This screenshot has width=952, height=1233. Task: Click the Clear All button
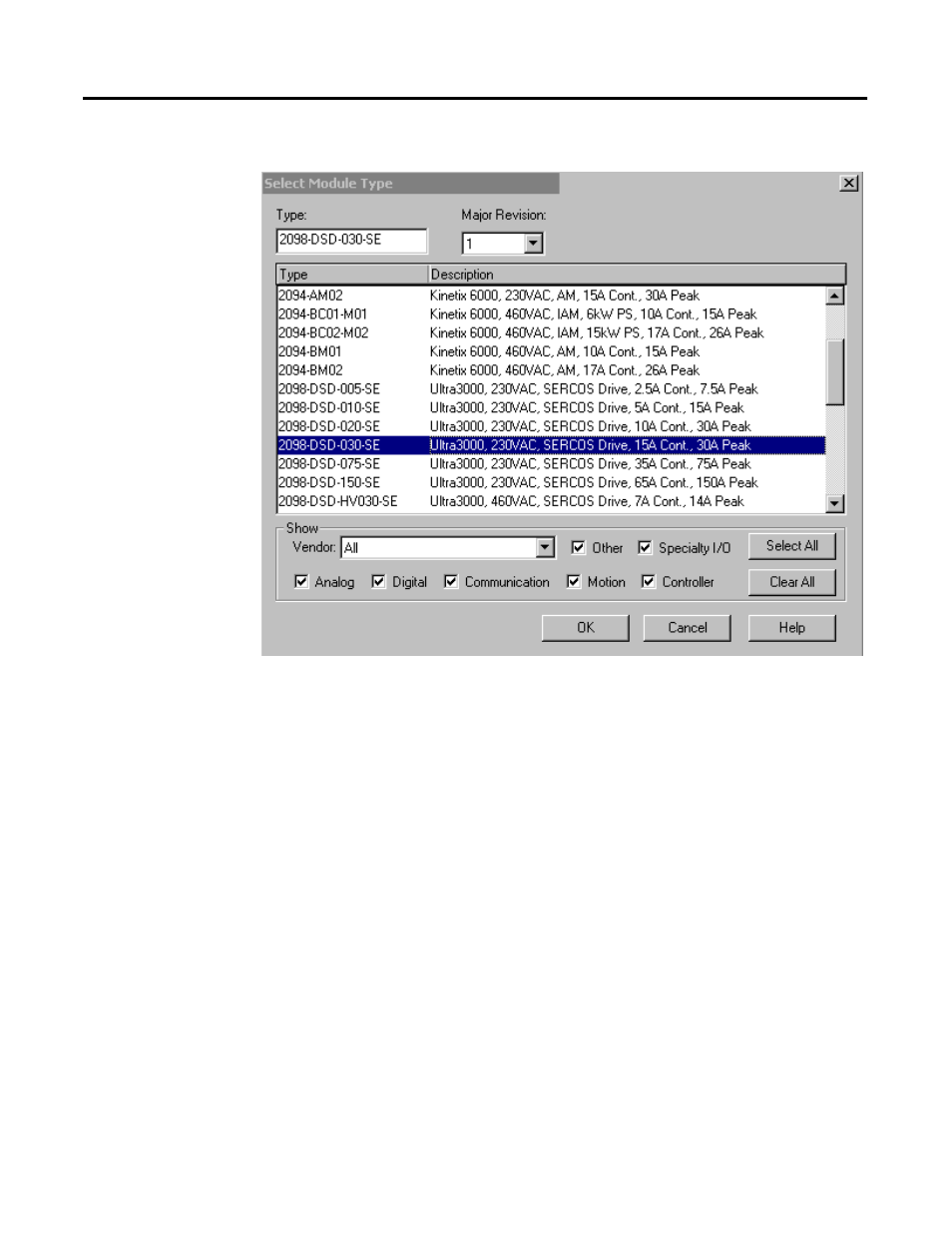click(x=791, y=582)
